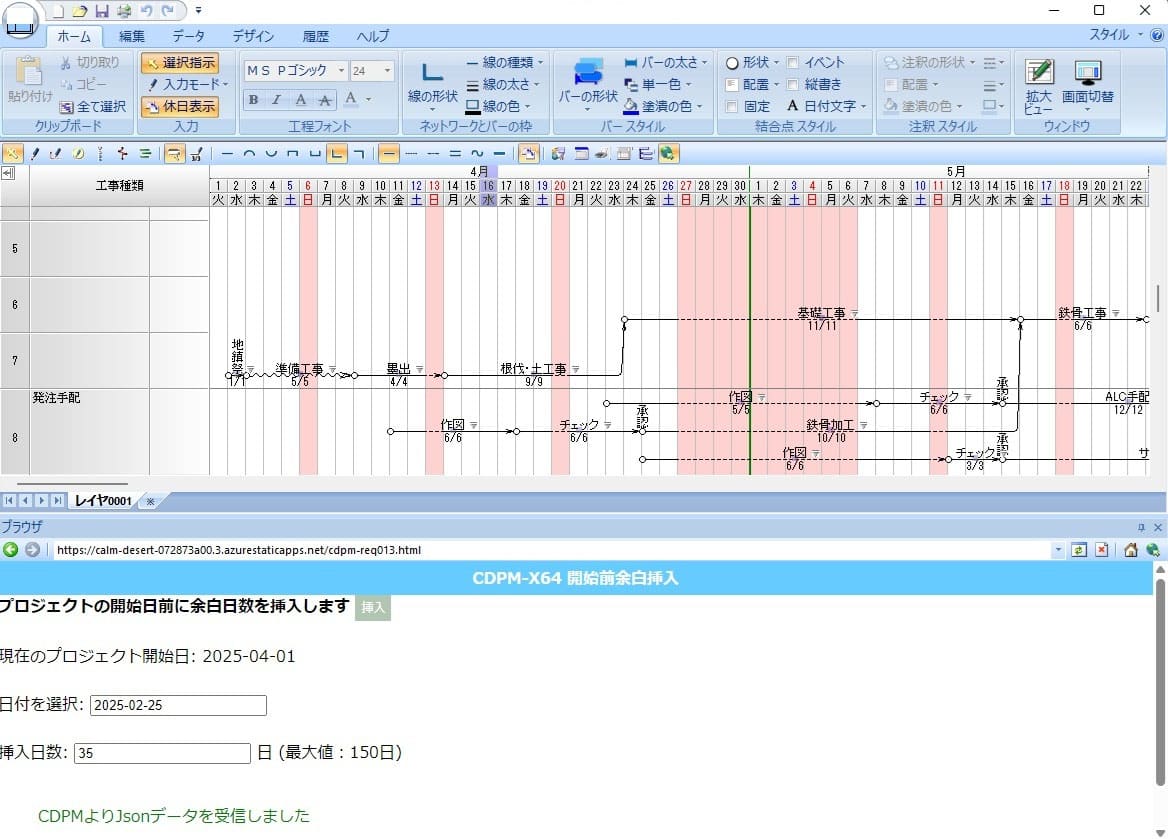Click the Print icon in quick access toolbar
The height and width of the screenshot is (839, 1168).
tap(124, 10)
